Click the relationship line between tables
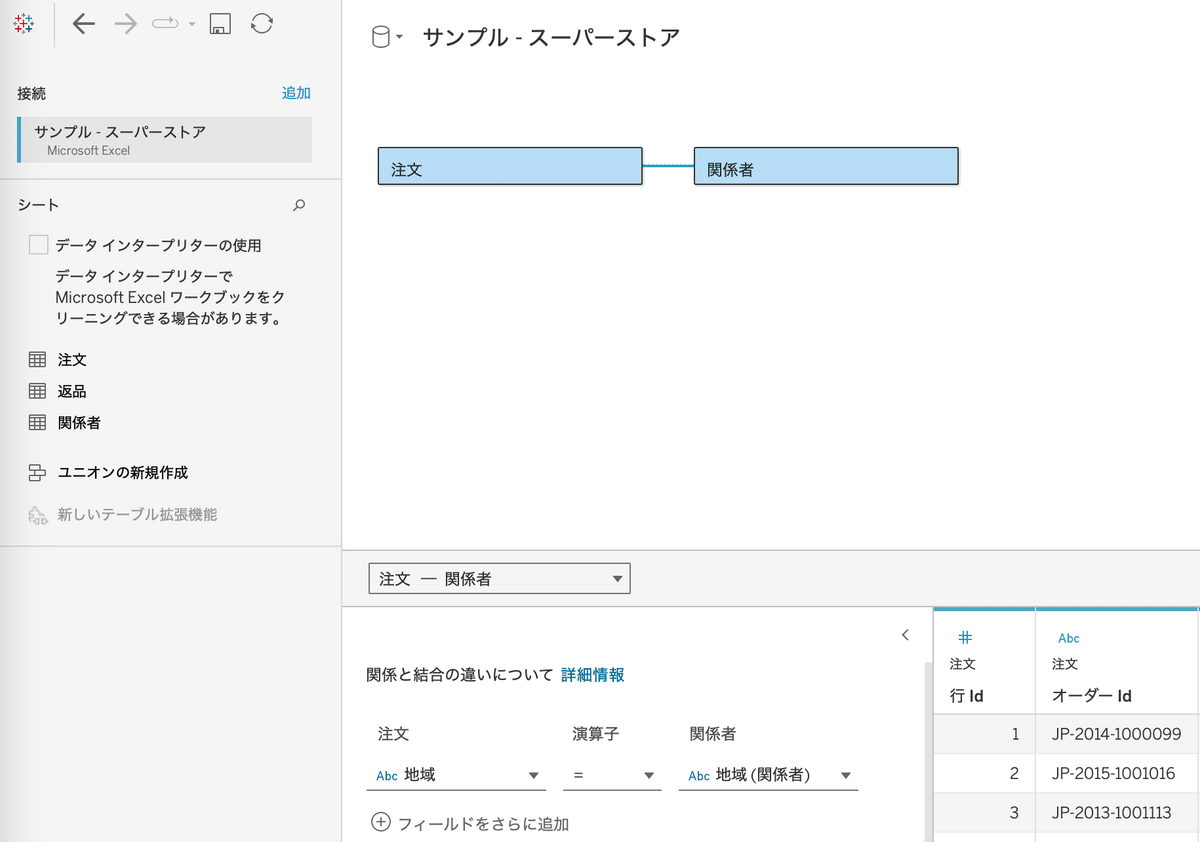This screenshot has width=1200, height=842. 668,166
